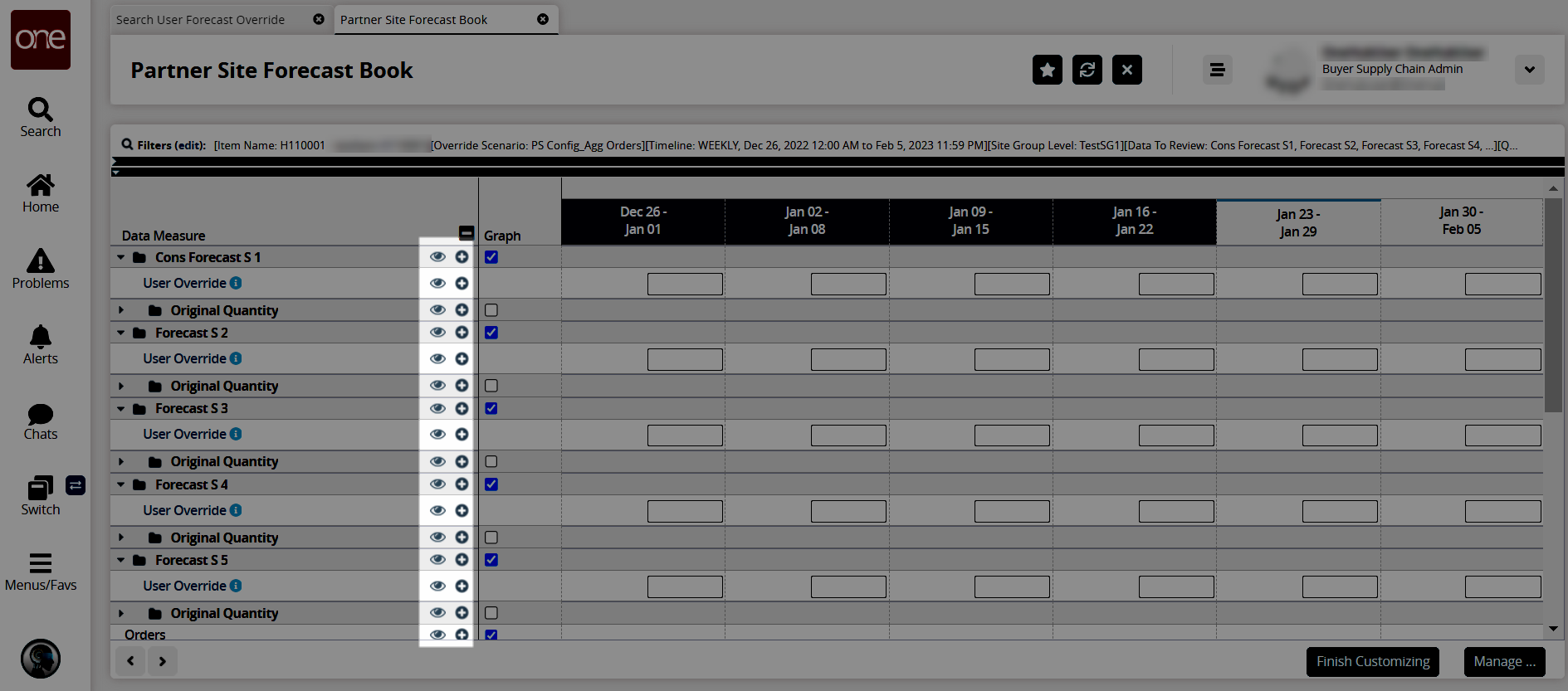
Task: Click plus icon on Forecast S 5 row
Action: [x=462, y=560]
